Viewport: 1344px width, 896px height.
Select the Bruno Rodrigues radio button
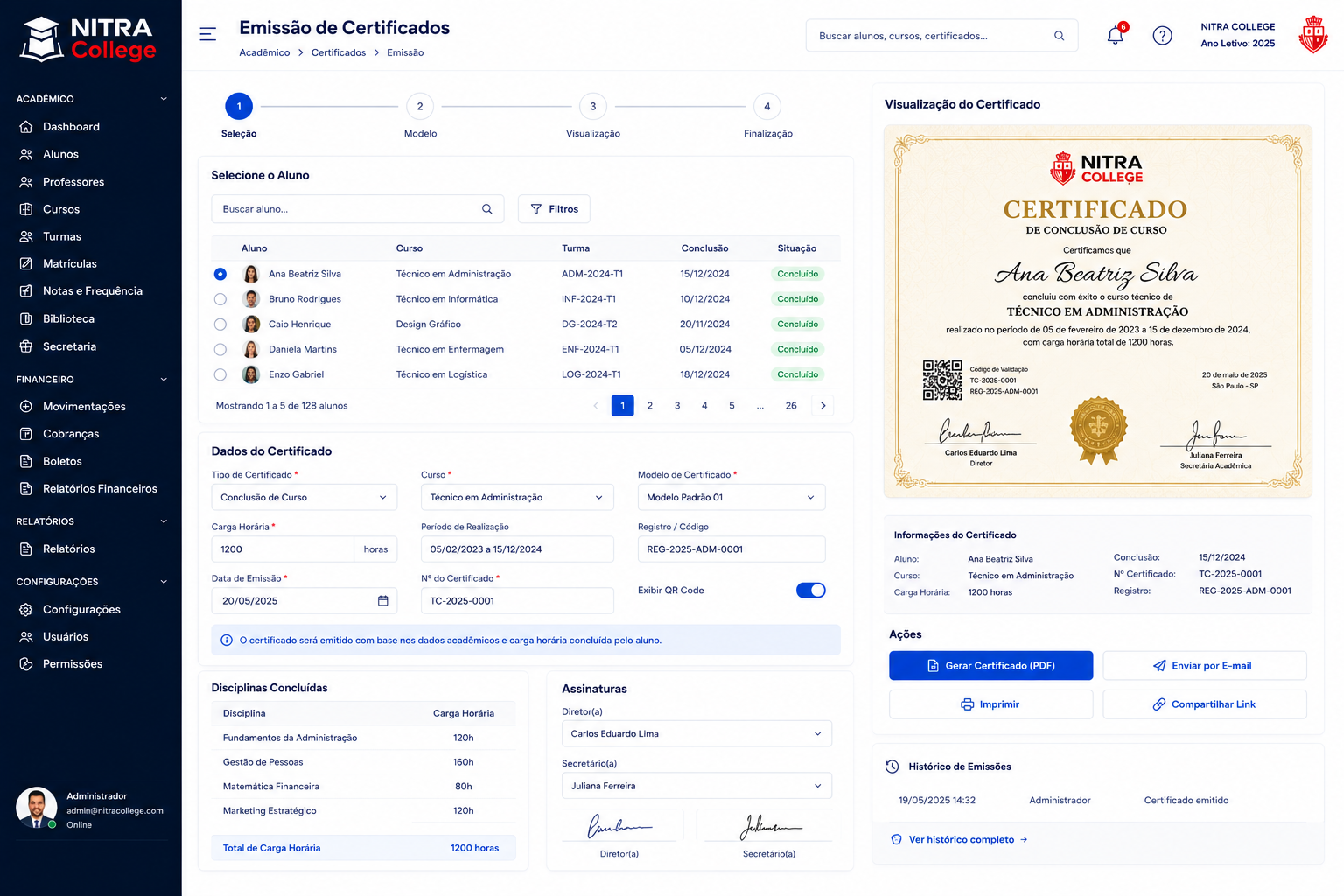[220, 299]
